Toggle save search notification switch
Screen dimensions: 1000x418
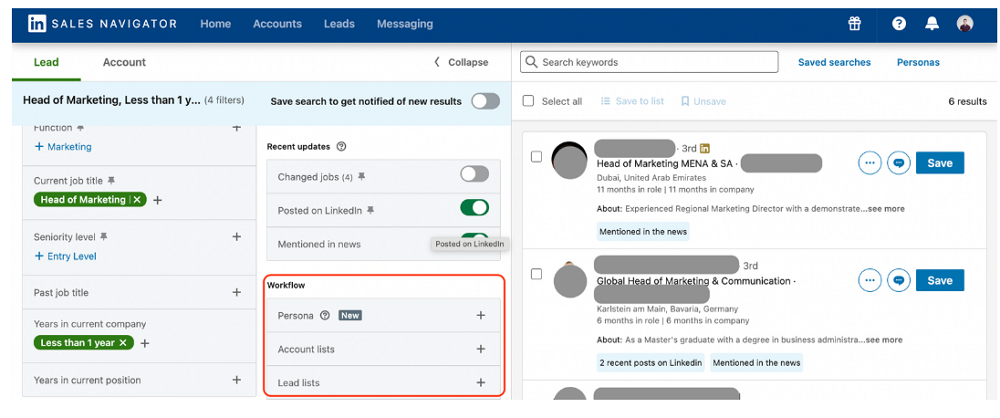click(485, 101)
